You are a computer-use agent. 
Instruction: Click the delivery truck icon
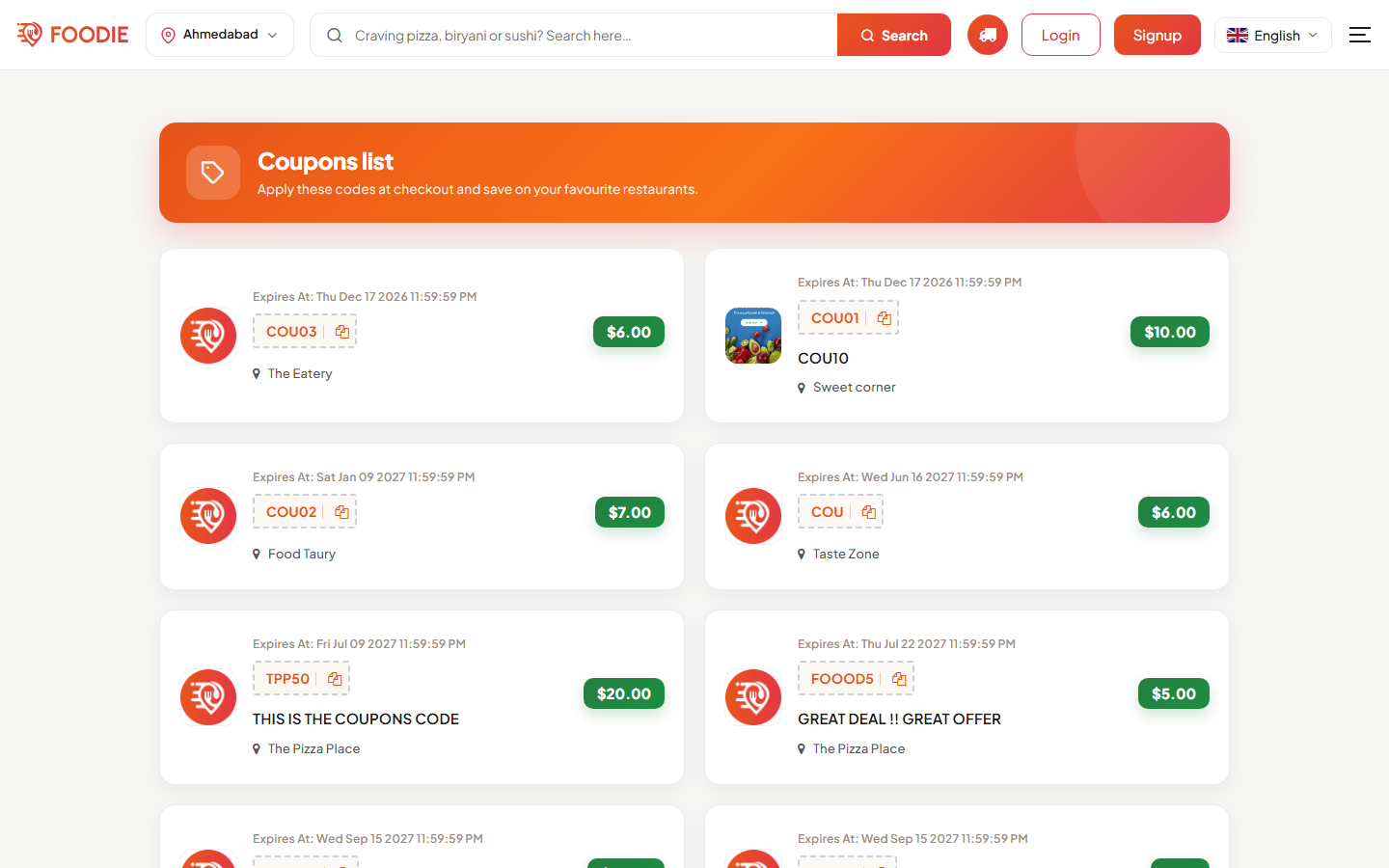coord(988,35)
